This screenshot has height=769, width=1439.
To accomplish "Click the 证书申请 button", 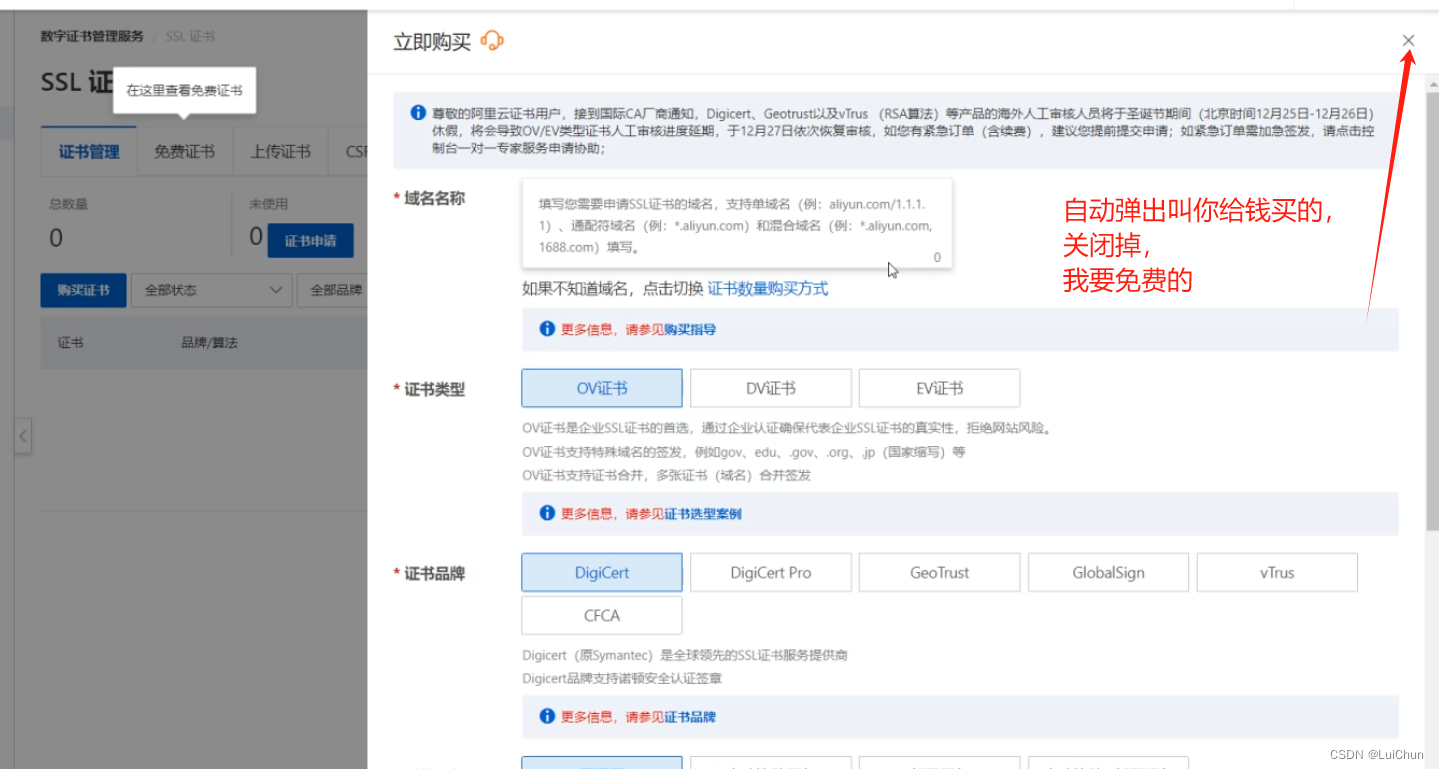I will point(310,240).
